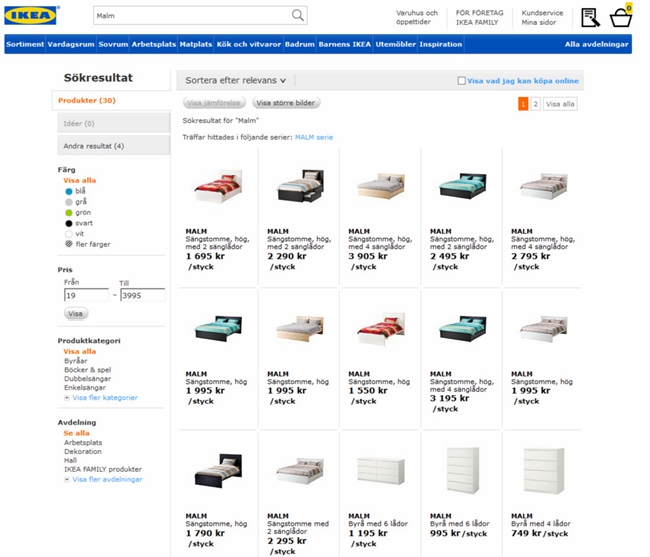The width and height of the screenshot is (650, 557).
Task: Select Dubbelsängar category
Action: (87, 379)
